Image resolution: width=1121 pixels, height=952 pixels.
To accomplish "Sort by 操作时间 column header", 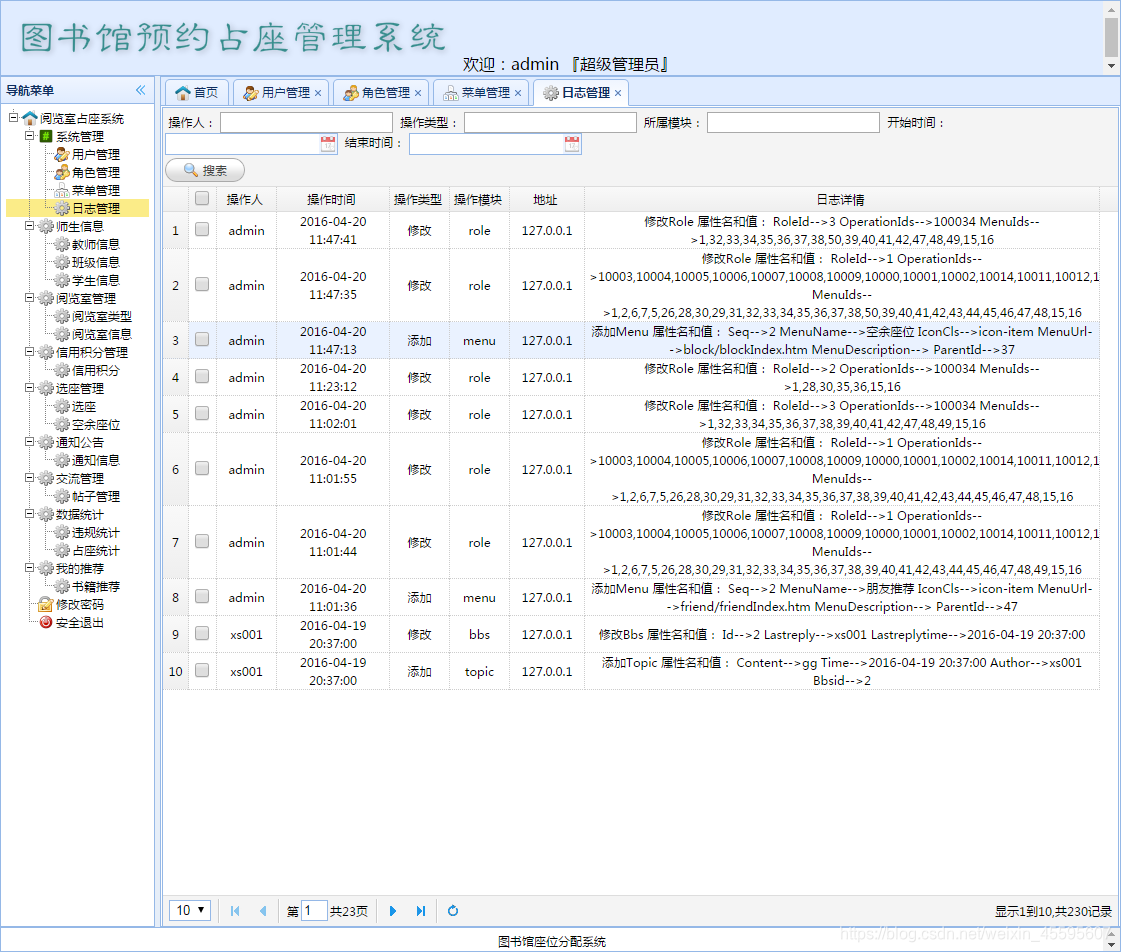I will (332, 199).
